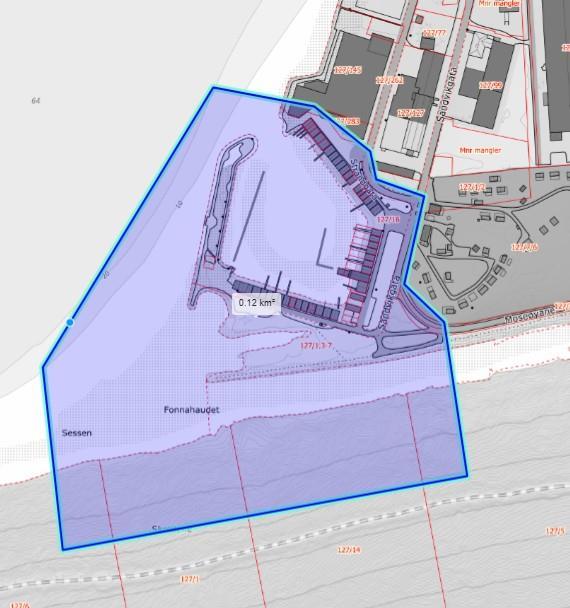Click parcel label 127/18 near the harbor
Viewport: 570px width, 608px height.
pyautogui.click(x=389, y=219)
